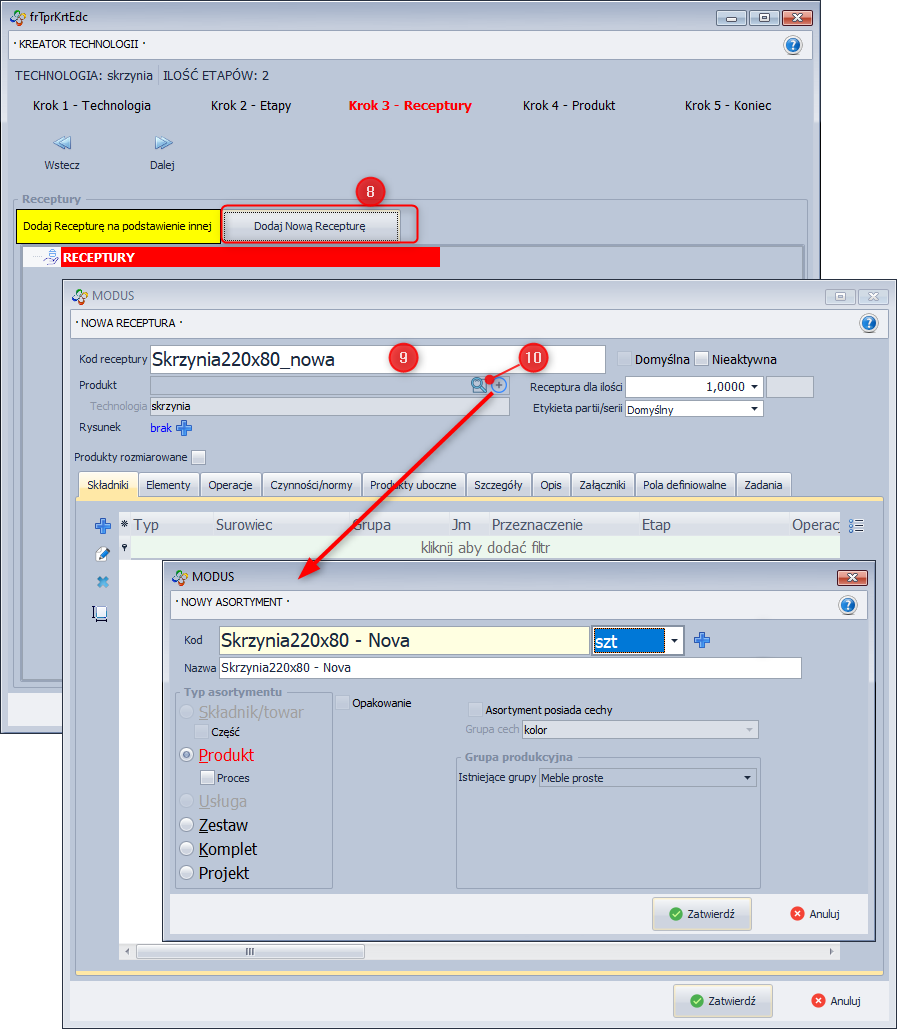
Task: Switch to the Operacje tab
Action: tap(230, 485)
